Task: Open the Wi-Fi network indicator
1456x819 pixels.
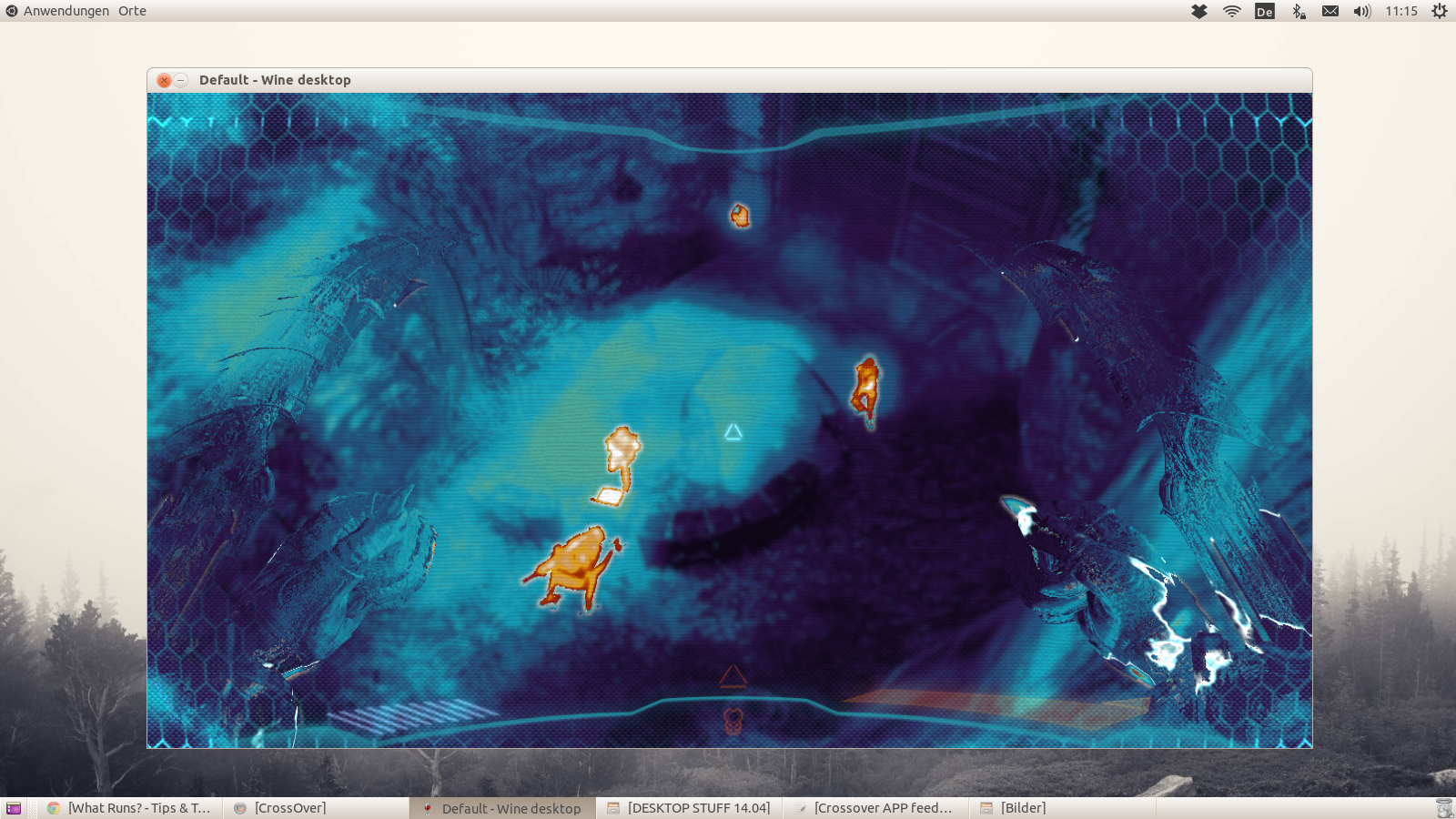Action: [x=1232, y=11]
